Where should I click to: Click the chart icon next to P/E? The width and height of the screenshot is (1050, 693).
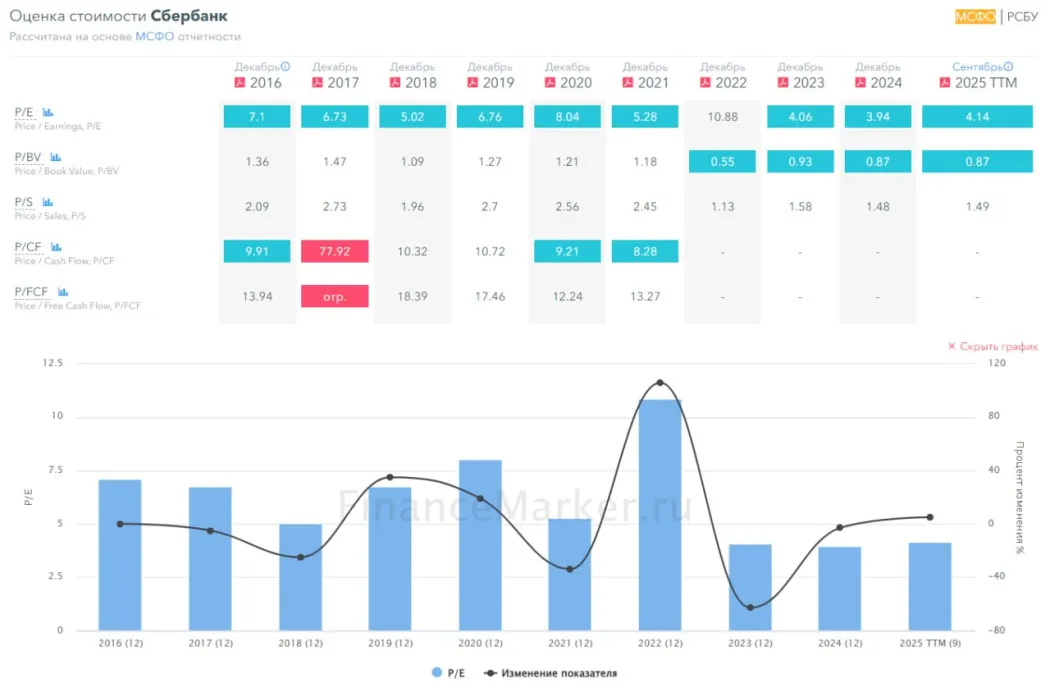click(48, 112)
